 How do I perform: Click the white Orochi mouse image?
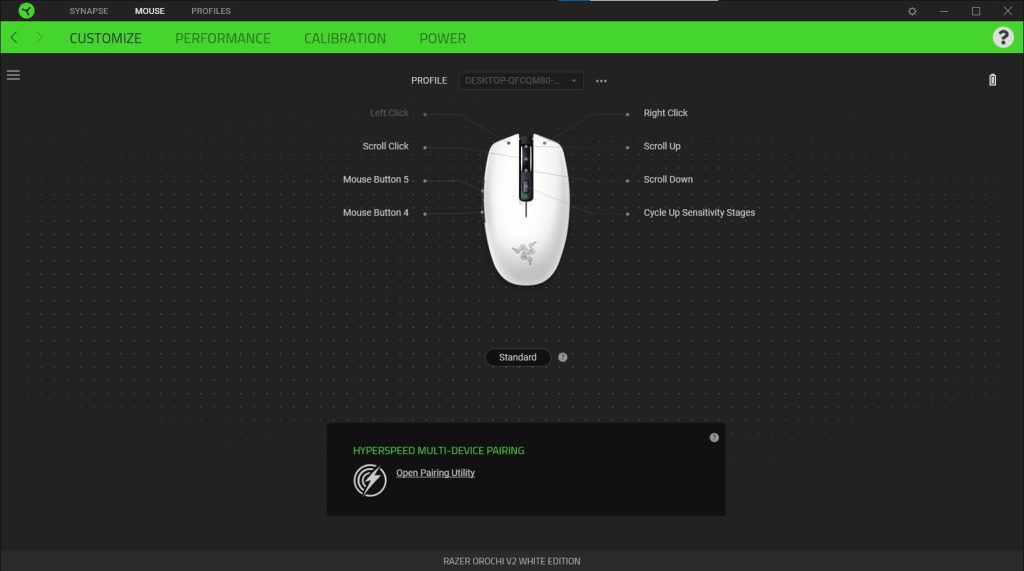526,209
